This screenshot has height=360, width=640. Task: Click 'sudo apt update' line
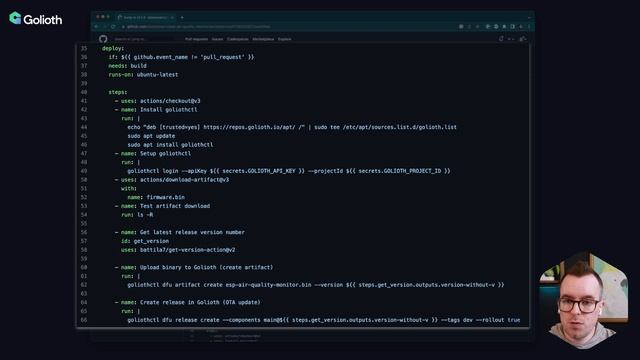(151, 136)
